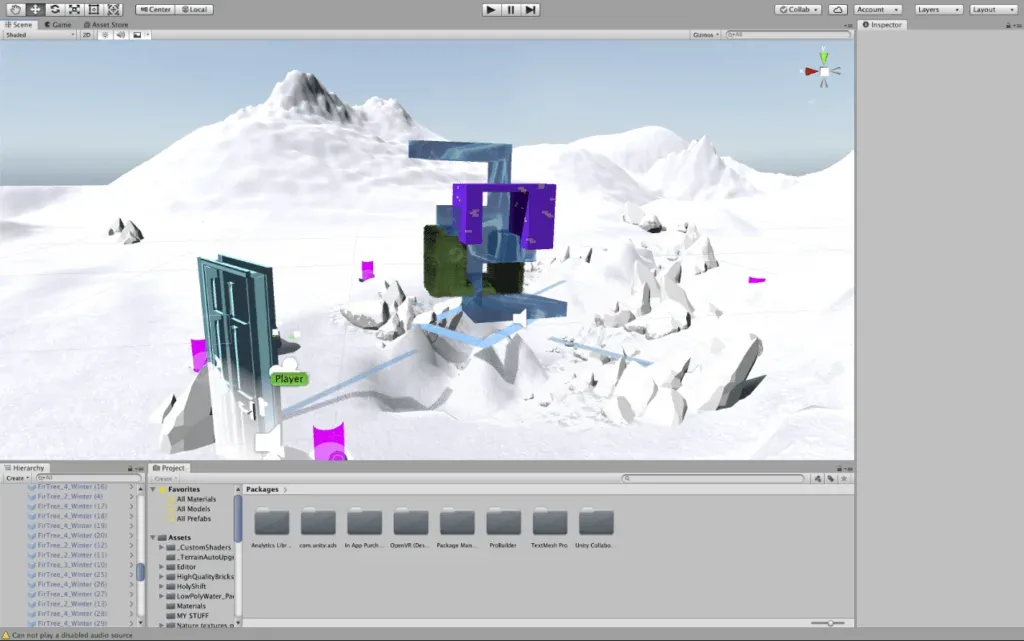Switch to the Scene tab
Viewport: 1024px width, 641px height.
pyautogui.click(x=18, y=24)
